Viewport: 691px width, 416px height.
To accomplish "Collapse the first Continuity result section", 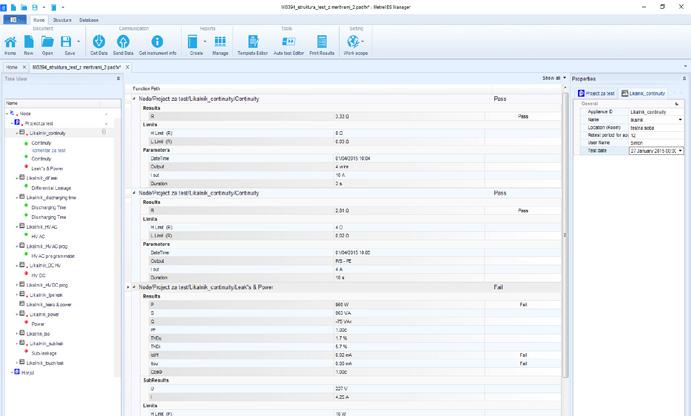I will 134,99.
